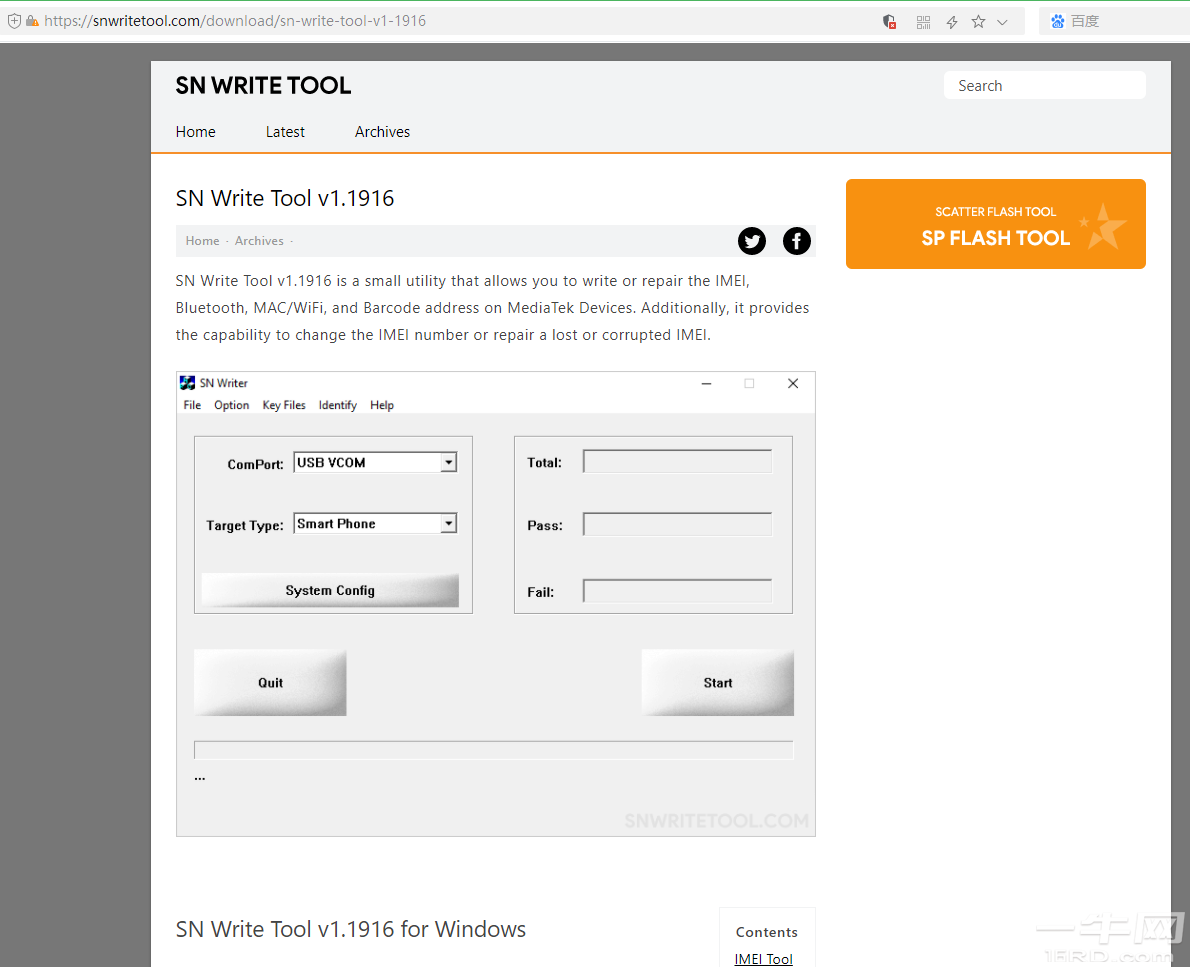The width and height of the screenshot is (1190, 967).
Task: Click the shield icon in the address bar
Action: [15, 20]
